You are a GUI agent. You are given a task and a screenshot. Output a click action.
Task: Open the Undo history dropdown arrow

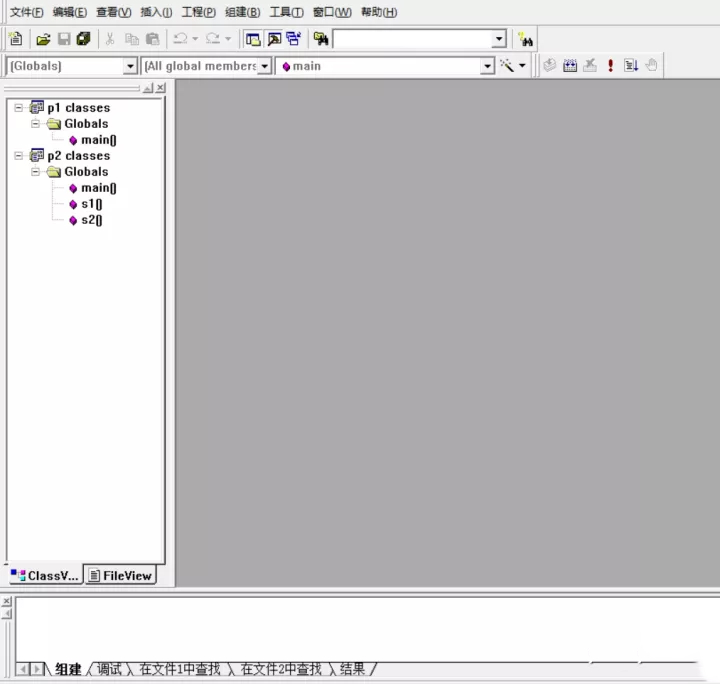[x=195, y=39]
